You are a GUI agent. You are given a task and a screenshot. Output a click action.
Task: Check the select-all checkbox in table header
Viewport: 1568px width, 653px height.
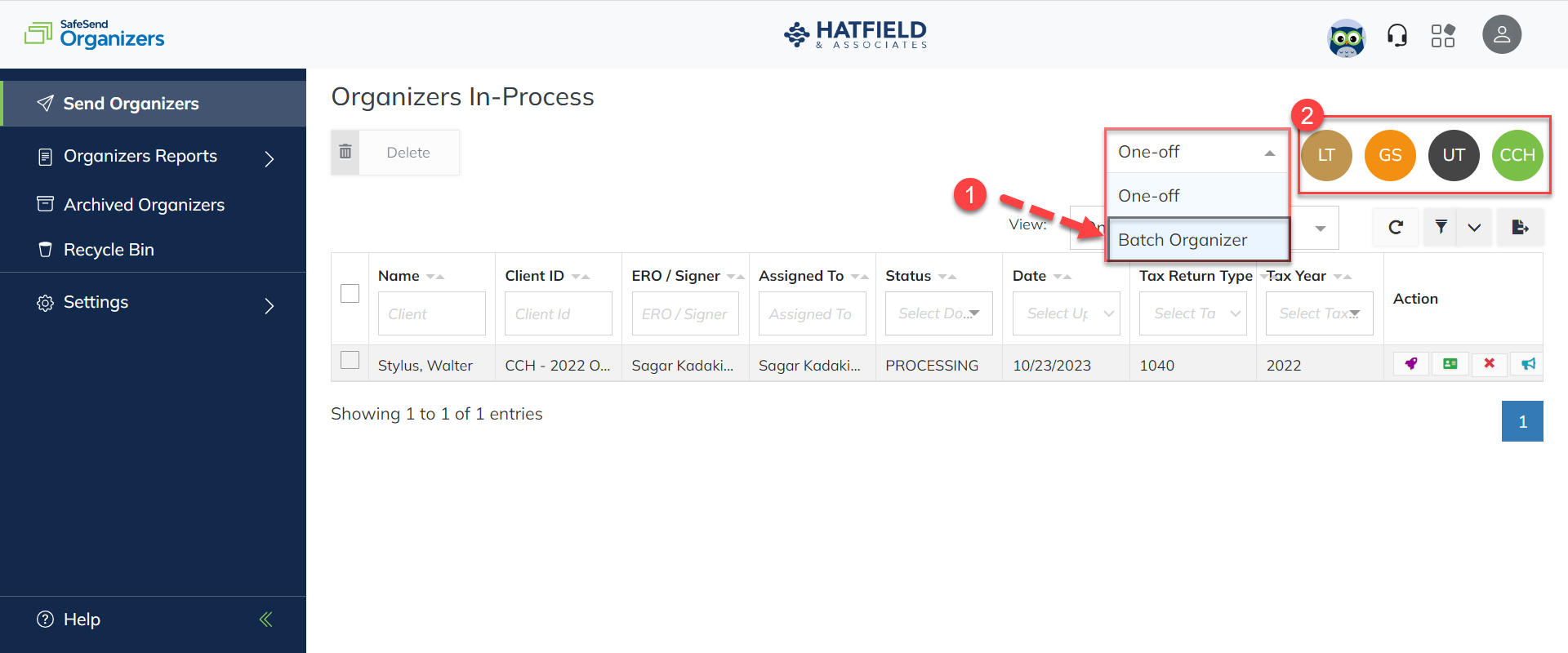[350, 292]
